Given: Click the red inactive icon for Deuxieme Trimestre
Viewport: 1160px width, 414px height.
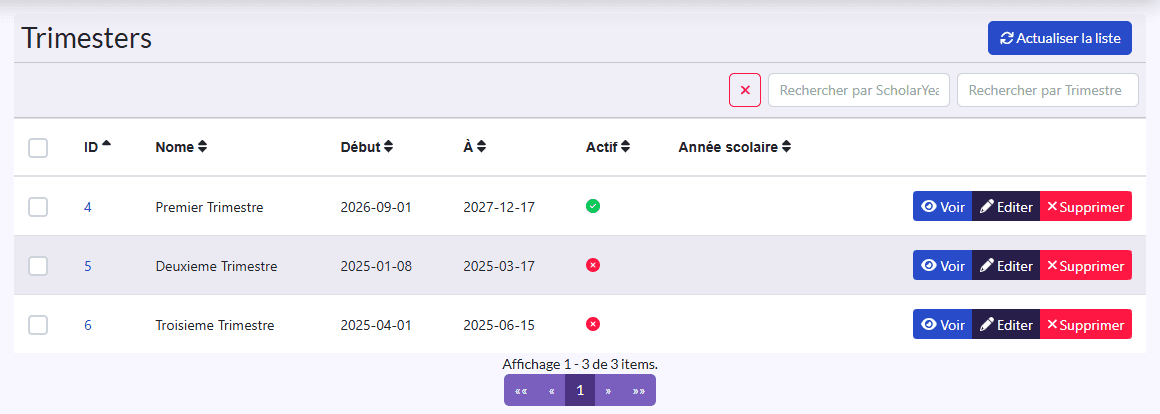Looking at the screenshot, I should coord(593,265).
